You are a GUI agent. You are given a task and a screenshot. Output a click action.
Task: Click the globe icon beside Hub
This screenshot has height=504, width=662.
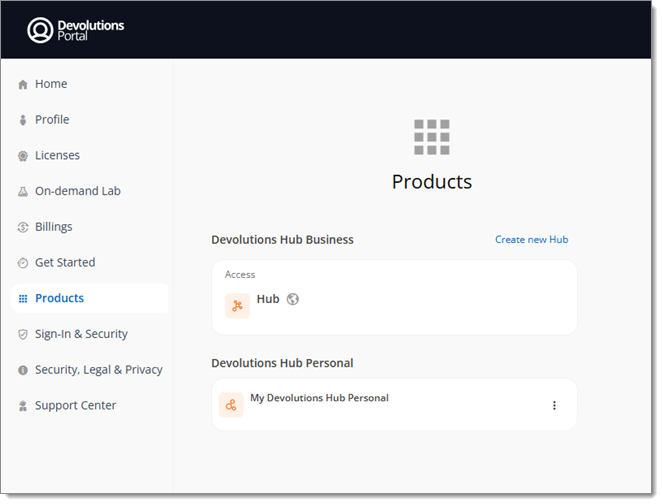click(x=293, y=299)
